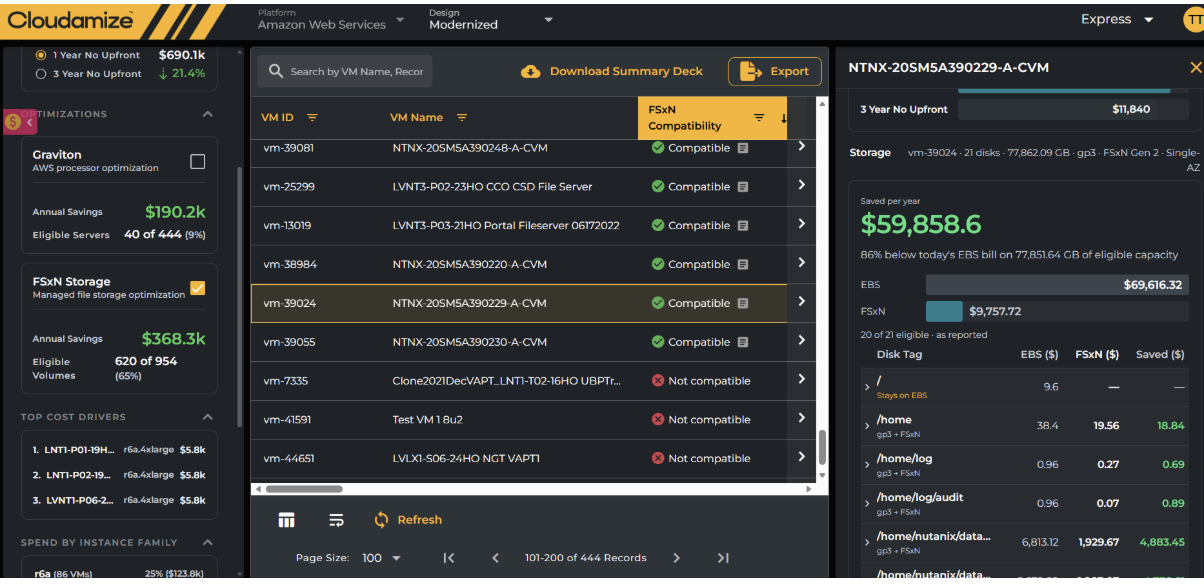Viewport: 1204px width, 584px height.
Task: Click the Export button
Action: tap(775, 71)
